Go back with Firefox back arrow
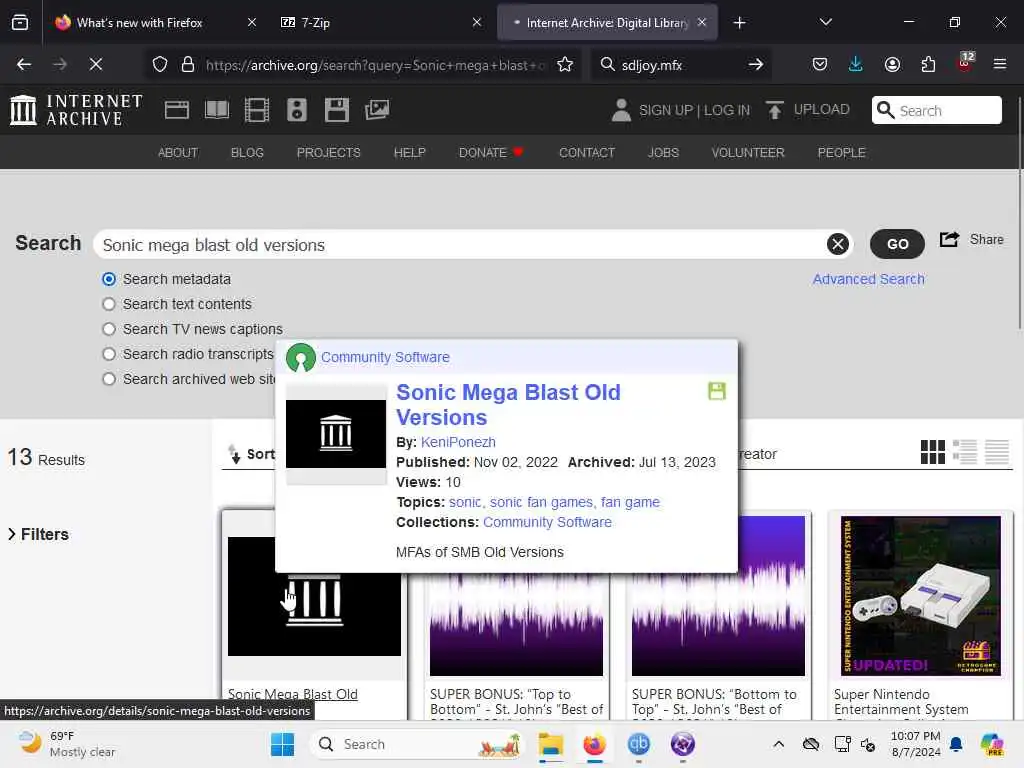The width and height of the screenshot is (1024, 768). click(24, 64)
